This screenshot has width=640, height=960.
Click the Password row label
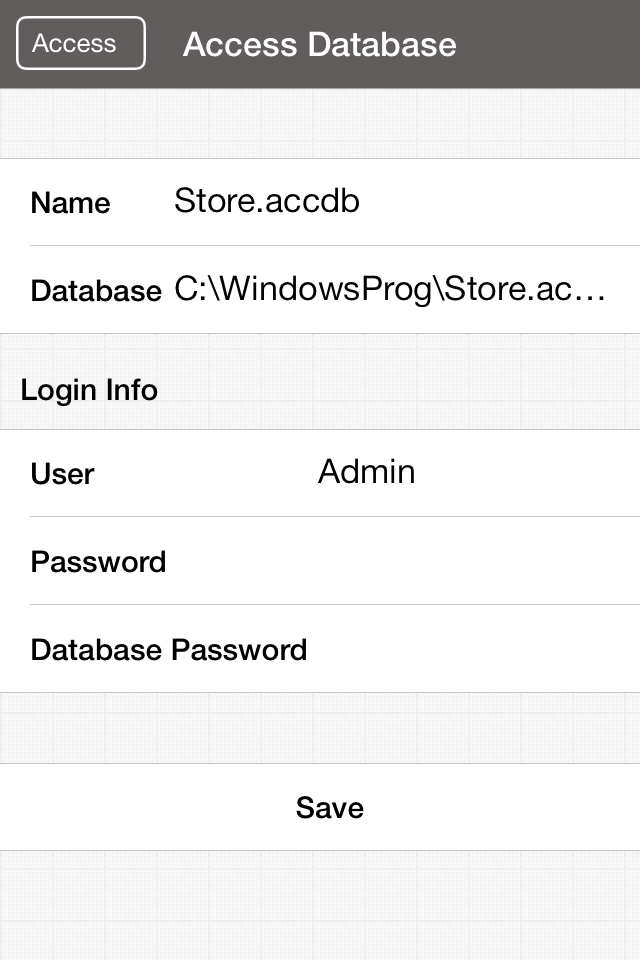pyautogui.click(x=98, y=561)
